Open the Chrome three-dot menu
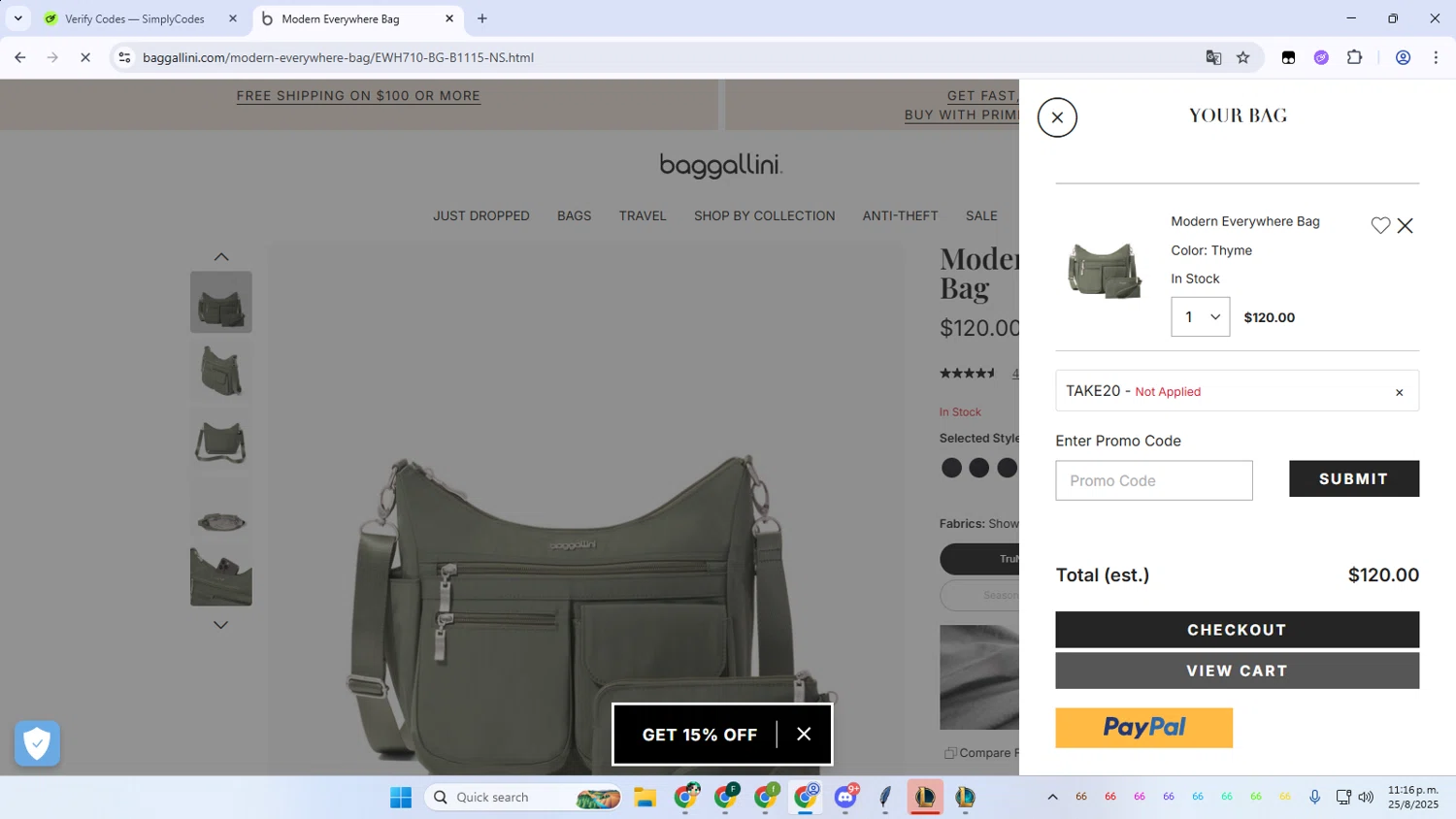The height and width of the screenshot is (819, 1456). pyautogui.click(x=1436, y=57)
